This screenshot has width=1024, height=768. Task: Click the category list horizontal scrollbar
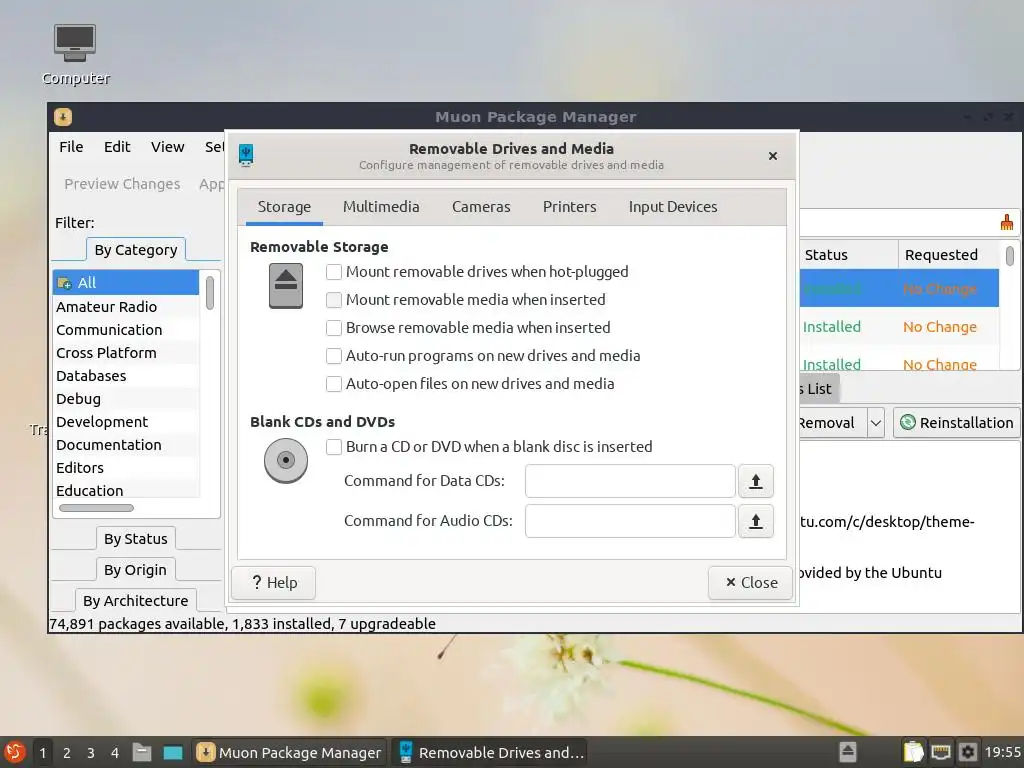click(x=96, y=508)
